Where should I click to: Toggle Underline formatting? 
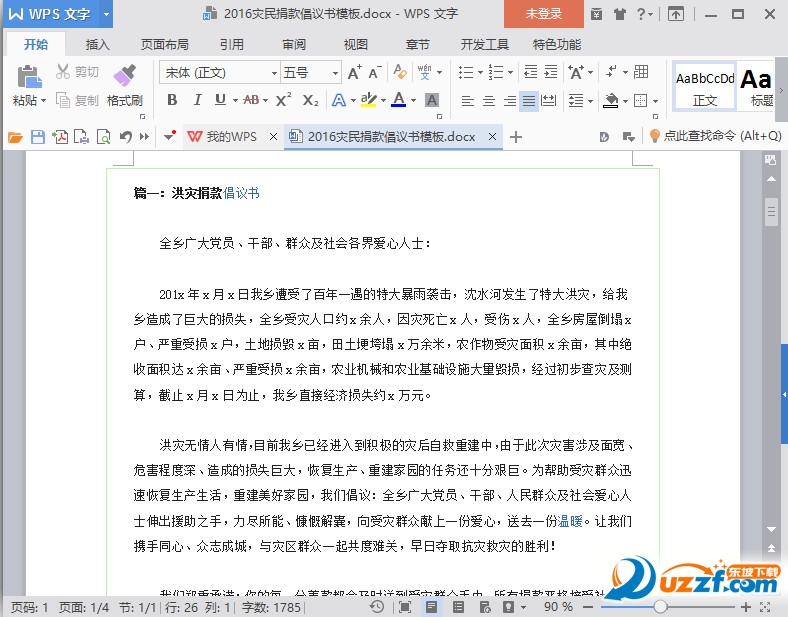point(220,100)
